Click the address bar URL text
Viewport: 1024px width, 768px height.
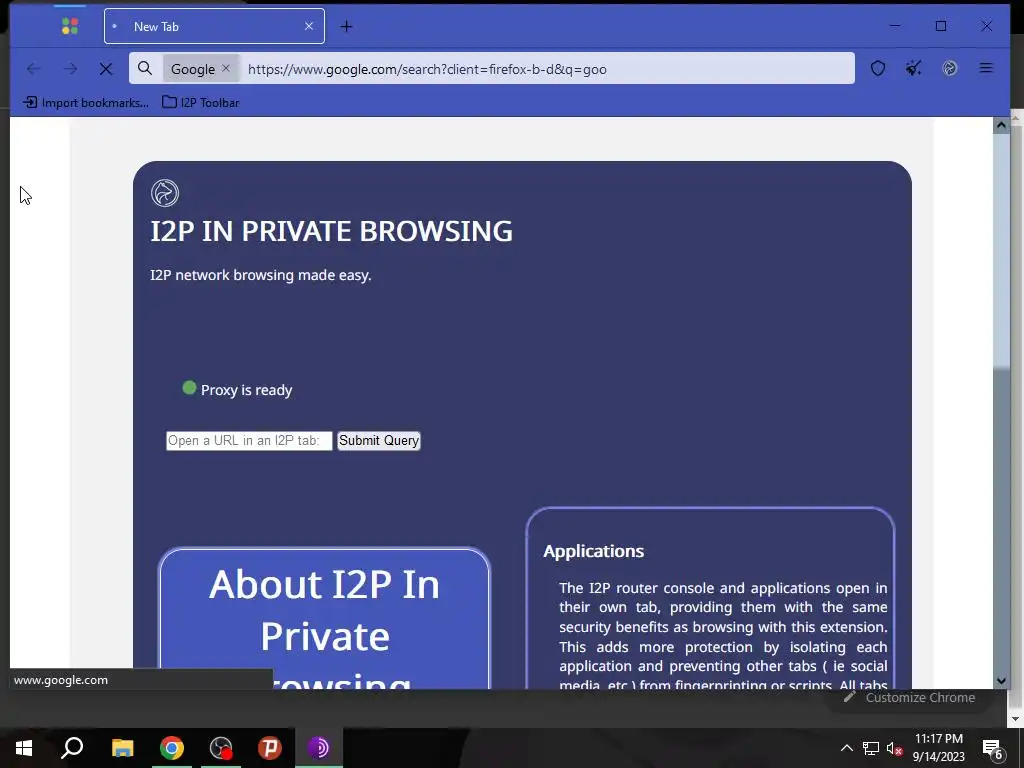pyautogui.click(x=427, y=69)
